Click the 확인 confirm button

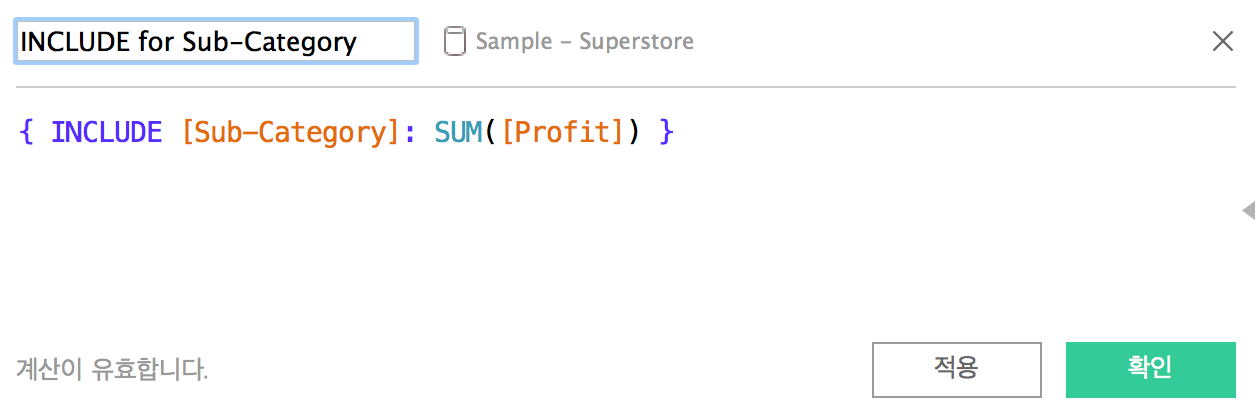coord(1150,370)
